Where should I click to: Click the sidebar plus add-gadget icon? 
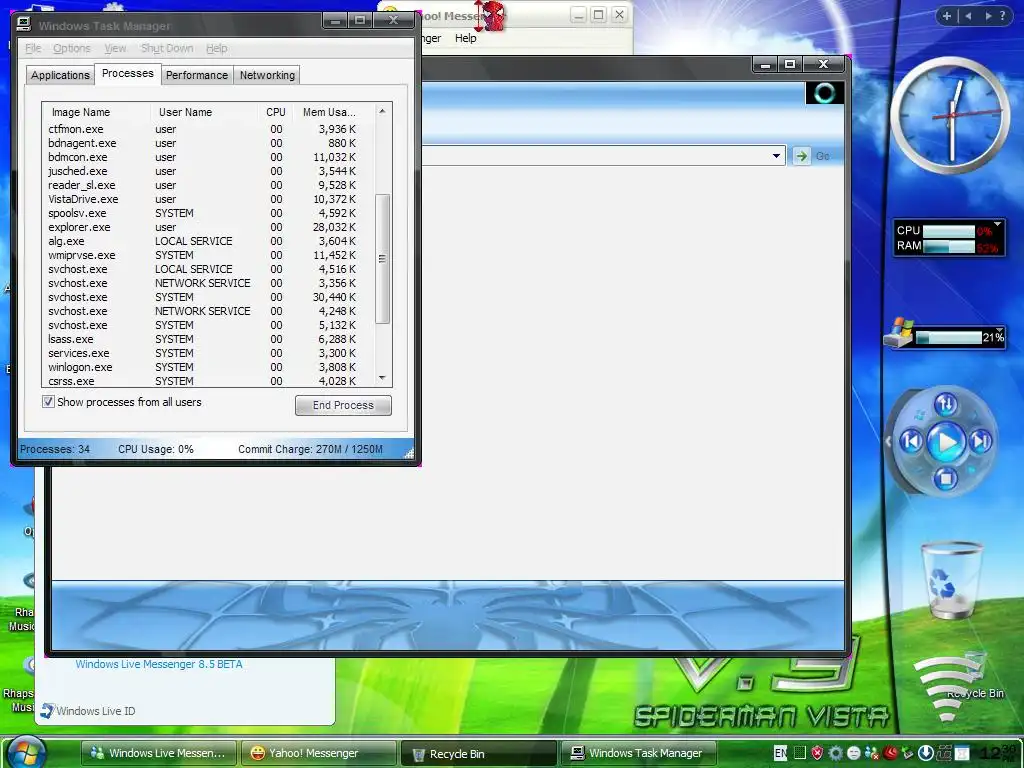946,16
